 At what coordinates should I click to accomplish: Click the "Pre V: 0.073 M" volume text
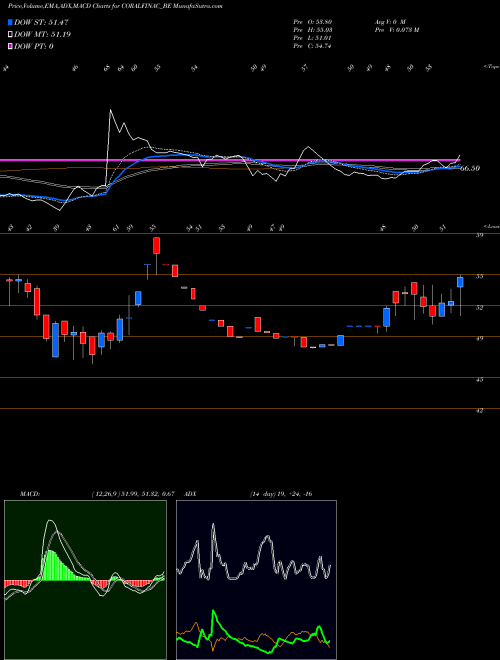396,30
